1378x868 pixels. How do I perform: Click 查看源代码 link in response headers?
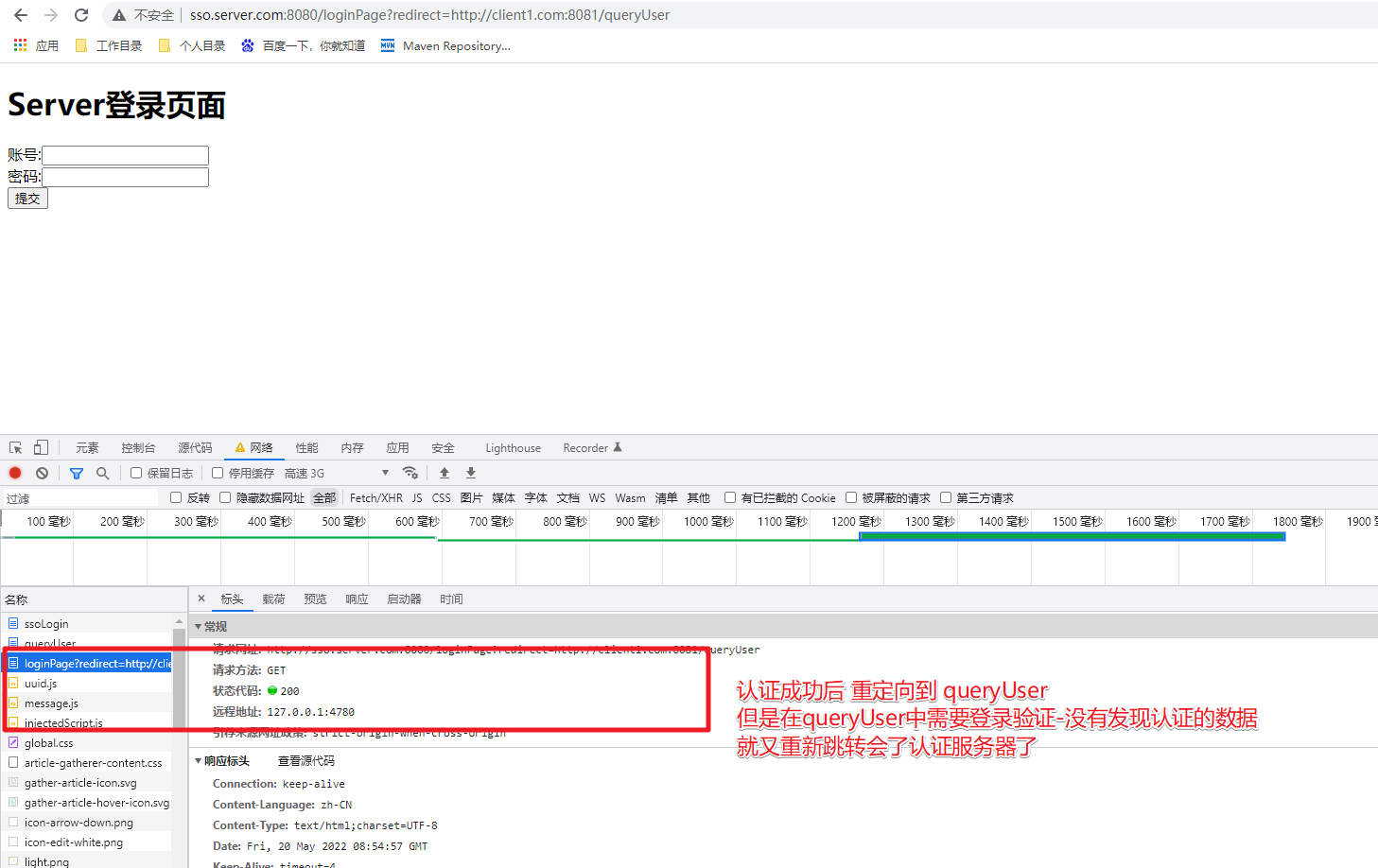pos(306,761)
